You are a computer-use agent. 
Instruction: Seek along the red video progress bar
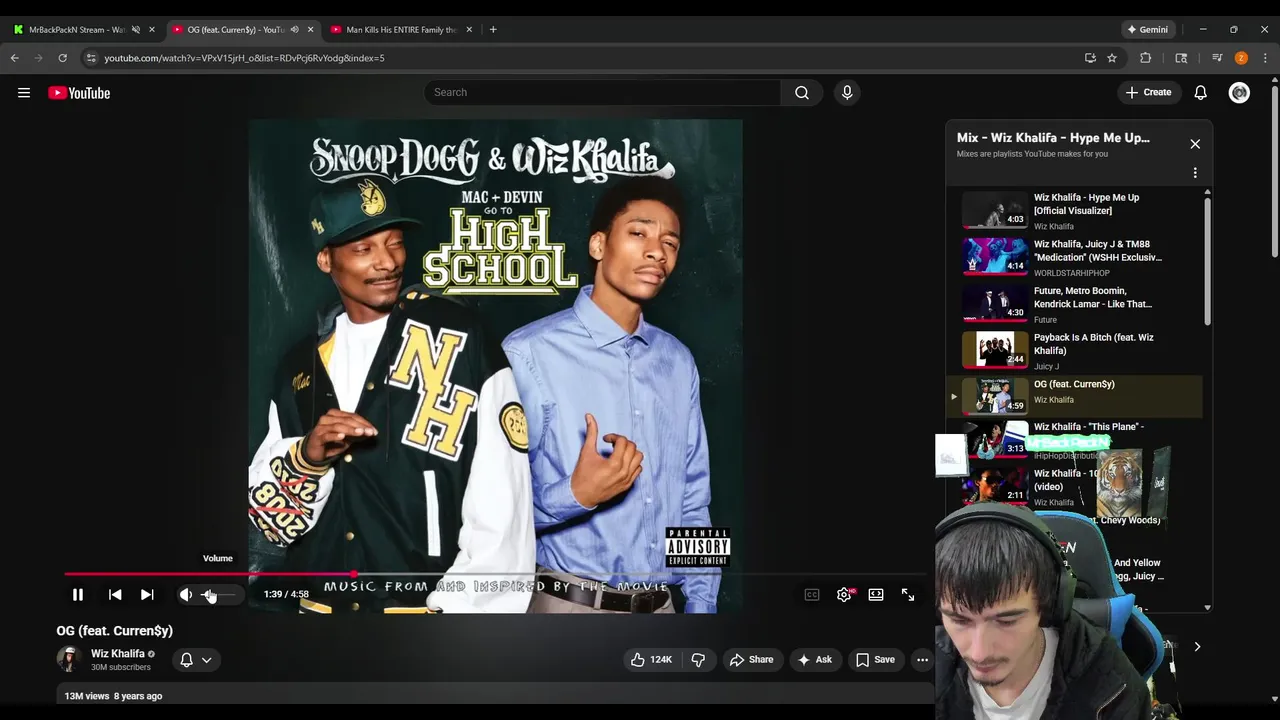point(496,574)
